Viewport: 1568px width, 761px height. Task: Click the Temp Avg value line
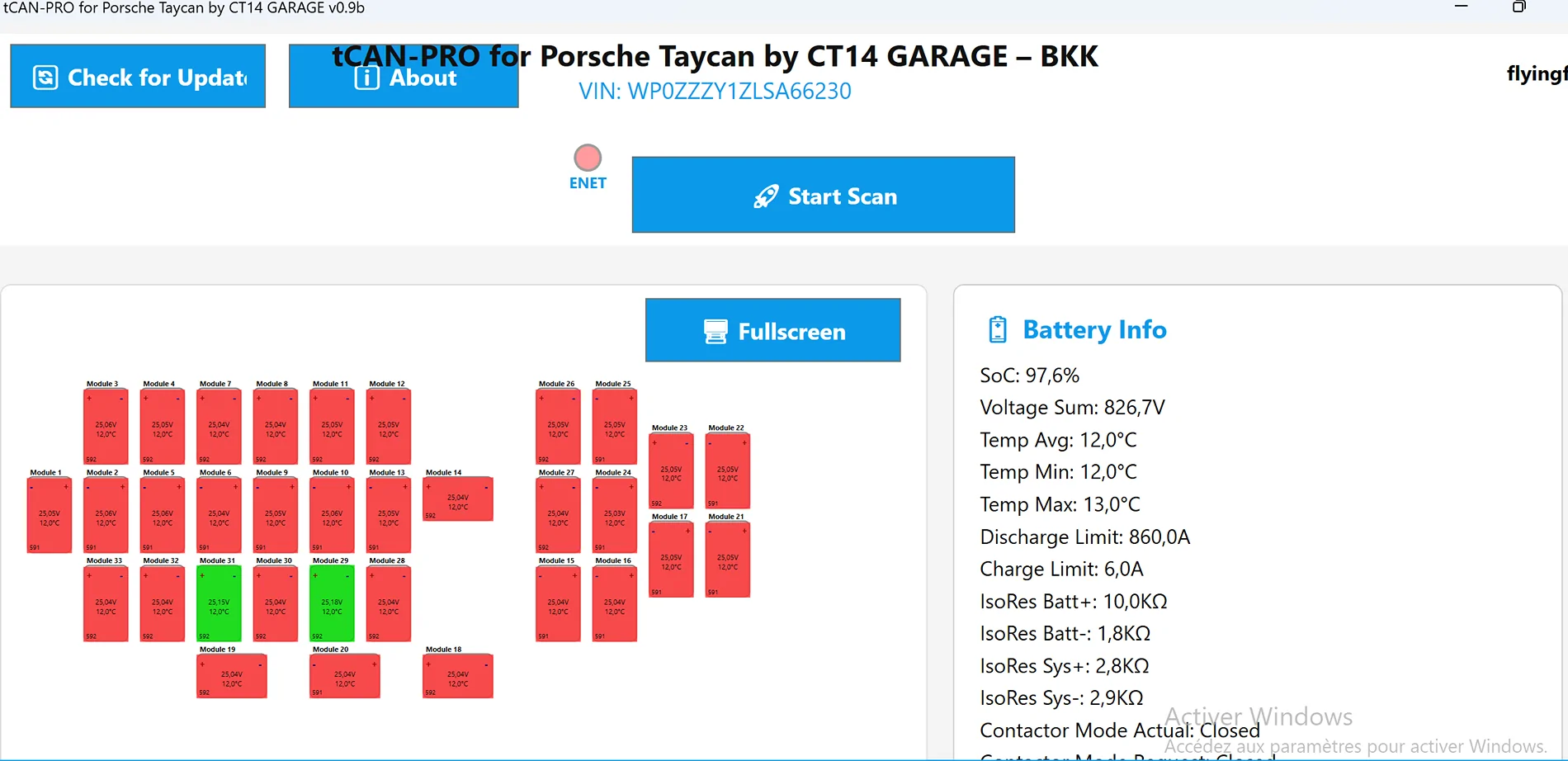1058,440
